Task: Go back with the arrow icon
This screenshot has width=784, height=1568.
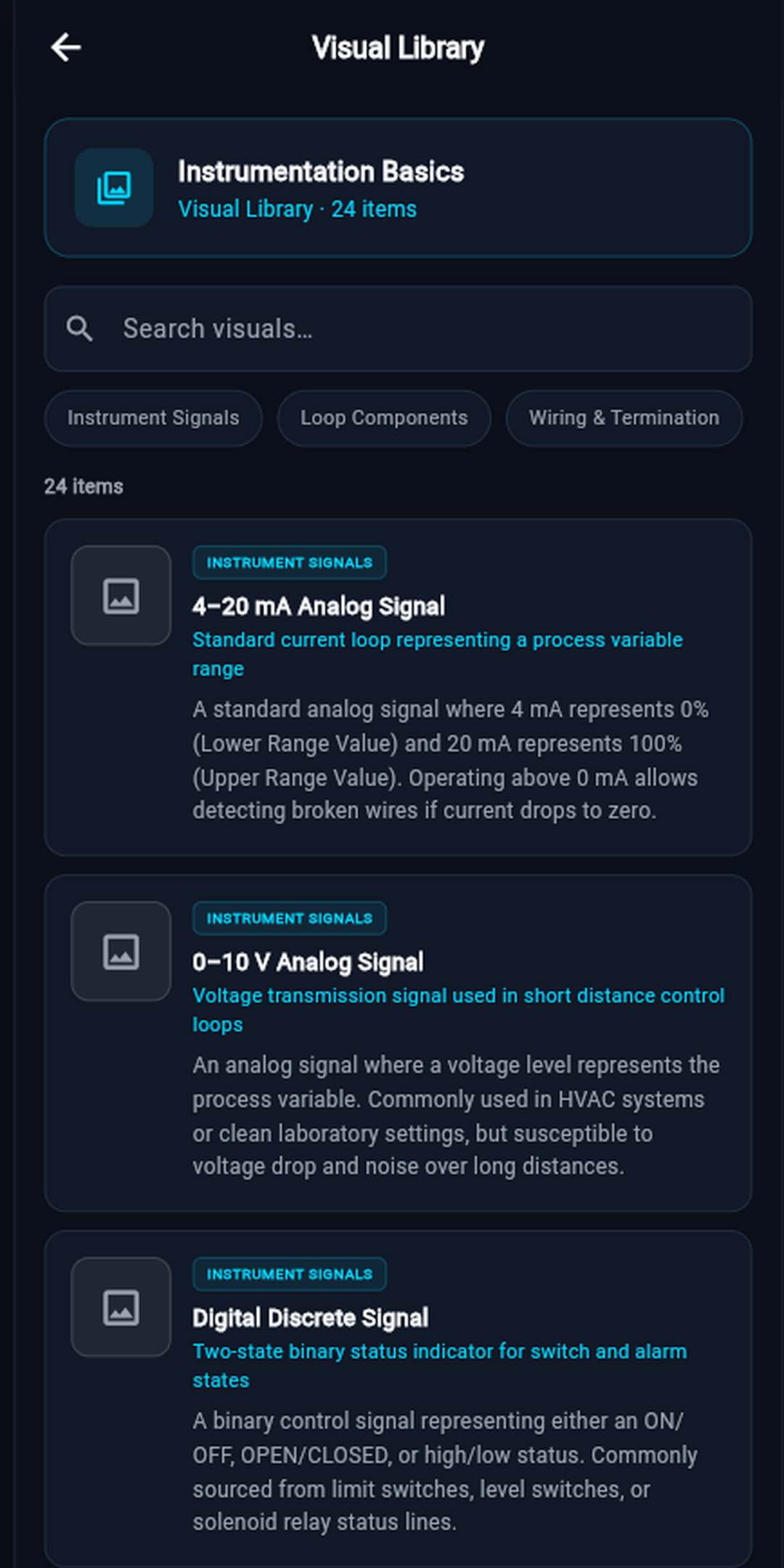Action: (x=66, y=48)
